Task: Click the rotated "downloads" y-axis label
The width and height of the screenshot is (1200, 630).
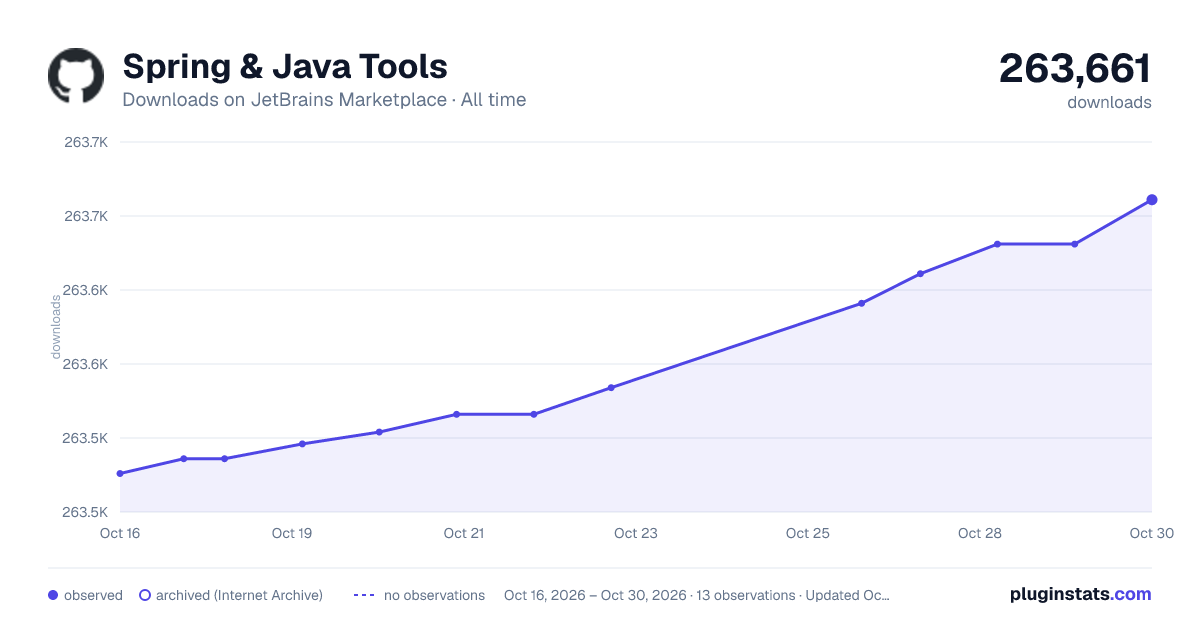Action: click(56, 327)
